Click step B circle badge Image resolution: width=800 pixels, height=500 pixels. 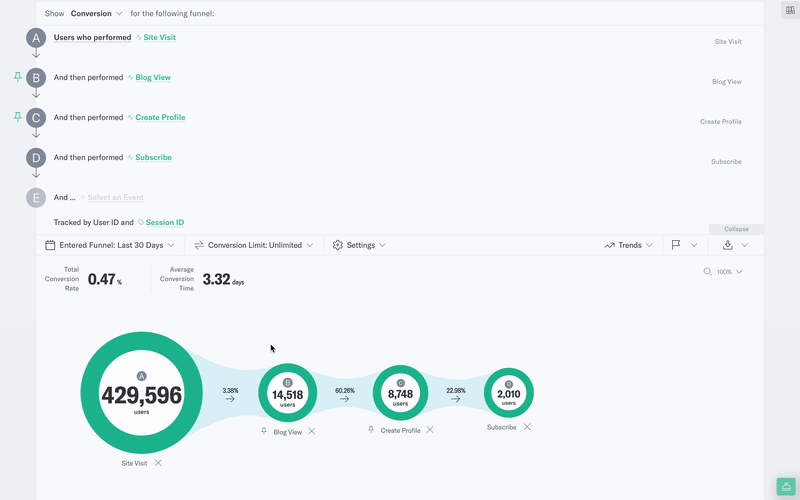pyautogui.click(x=36, y=78)
